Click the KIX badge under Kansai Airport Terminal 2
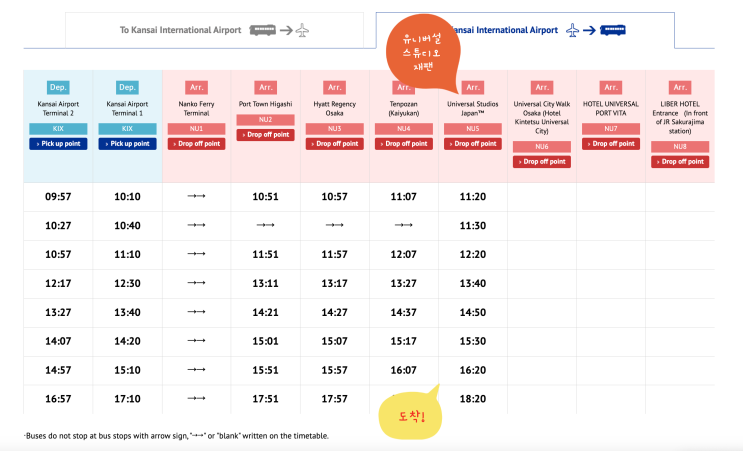 point(58,129)
